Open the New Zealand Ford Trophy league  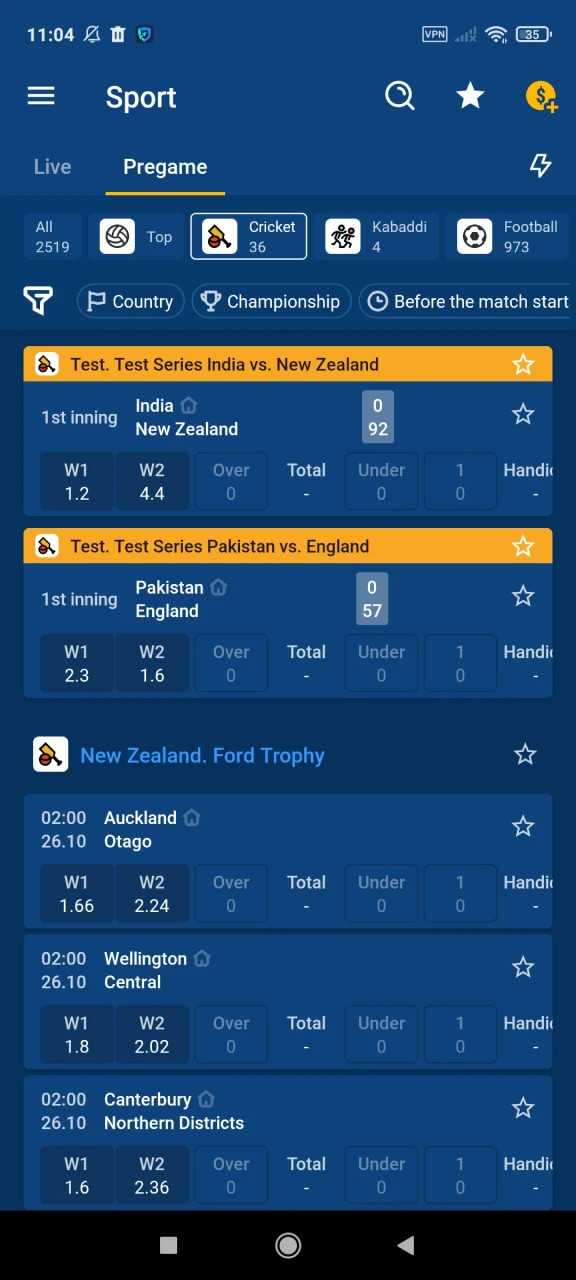(202, 755)
